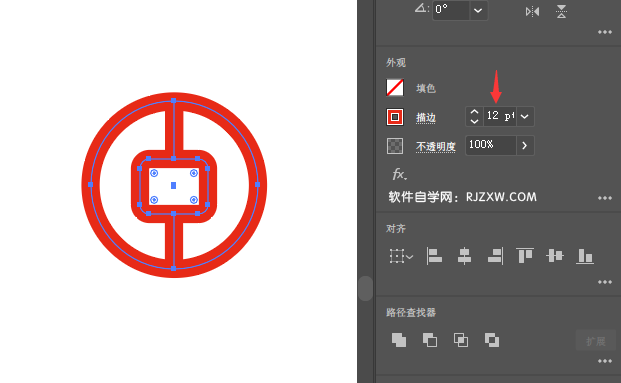Align objects to the left edge

[x=434, y=256]
